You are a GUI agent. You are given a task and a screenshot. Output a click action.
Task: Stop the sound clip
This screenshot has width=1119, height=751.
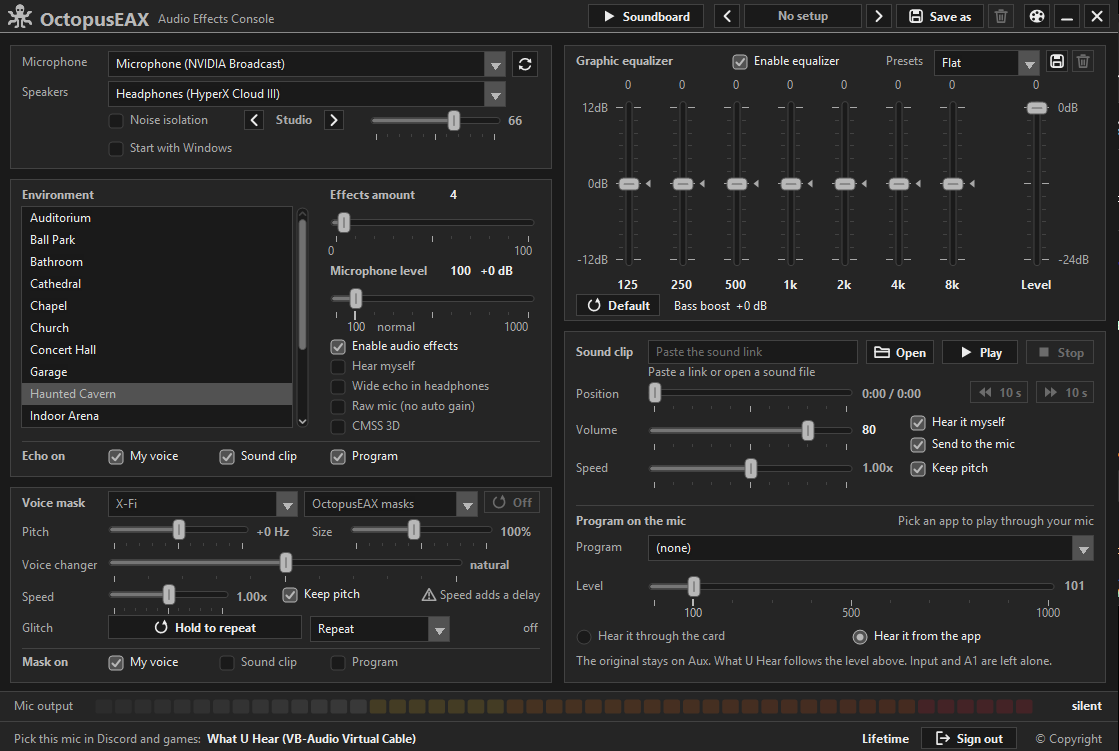tap(1060, 353)
